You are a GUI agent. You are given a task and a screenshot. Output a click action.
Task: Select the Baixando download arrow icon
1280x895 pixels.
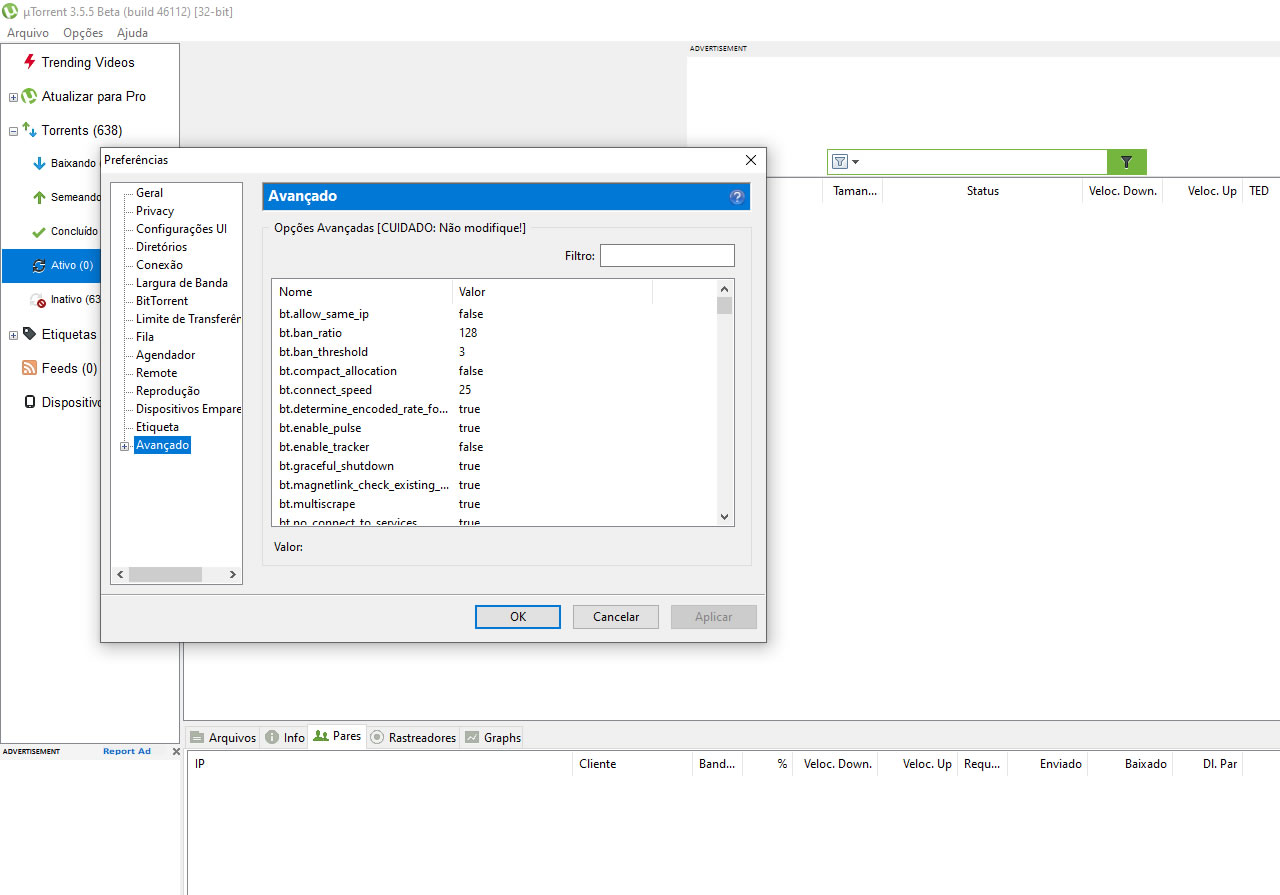click(x=39, y=163)
